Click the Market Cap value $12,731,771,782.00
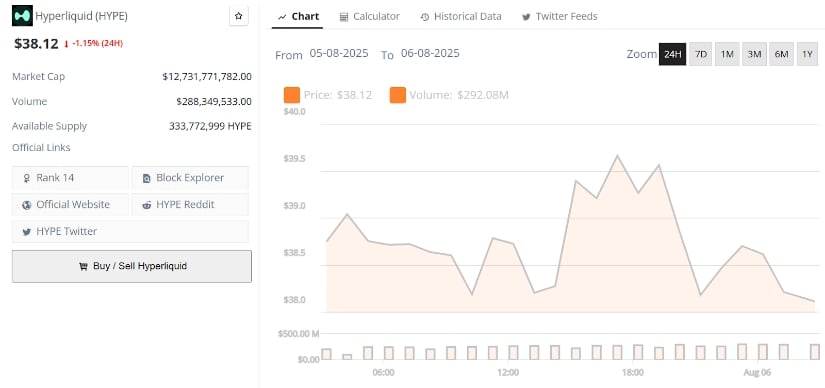Screen dimensions: 825x388 [x=207, y=77]
